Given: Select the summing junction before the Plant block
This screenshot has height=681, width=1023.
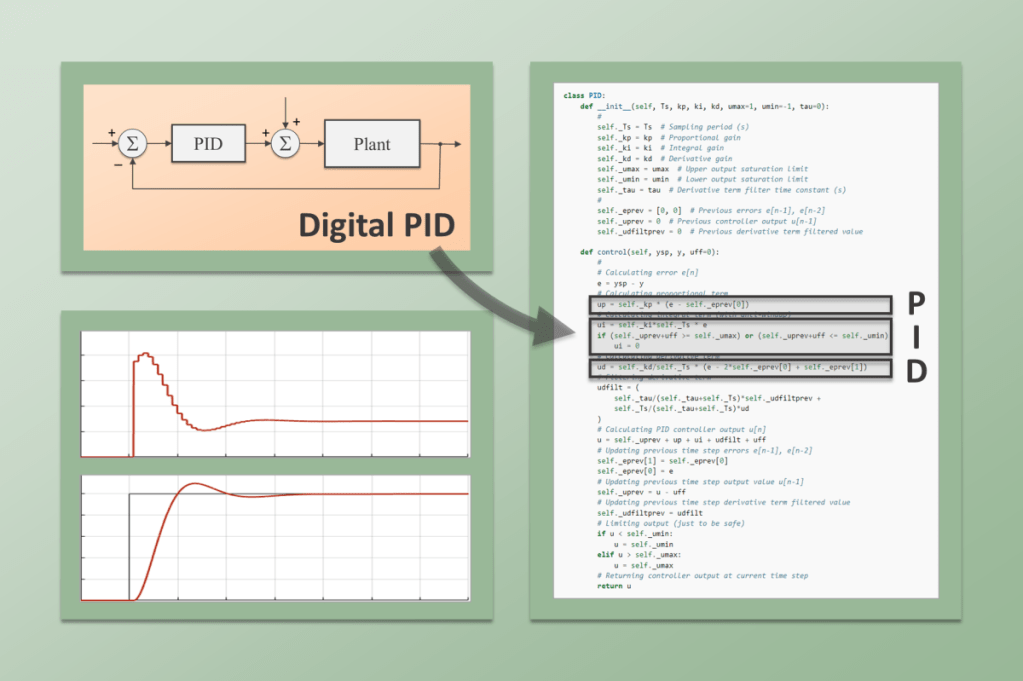Looking at the screenshot, I should click(x=285, y=144).
